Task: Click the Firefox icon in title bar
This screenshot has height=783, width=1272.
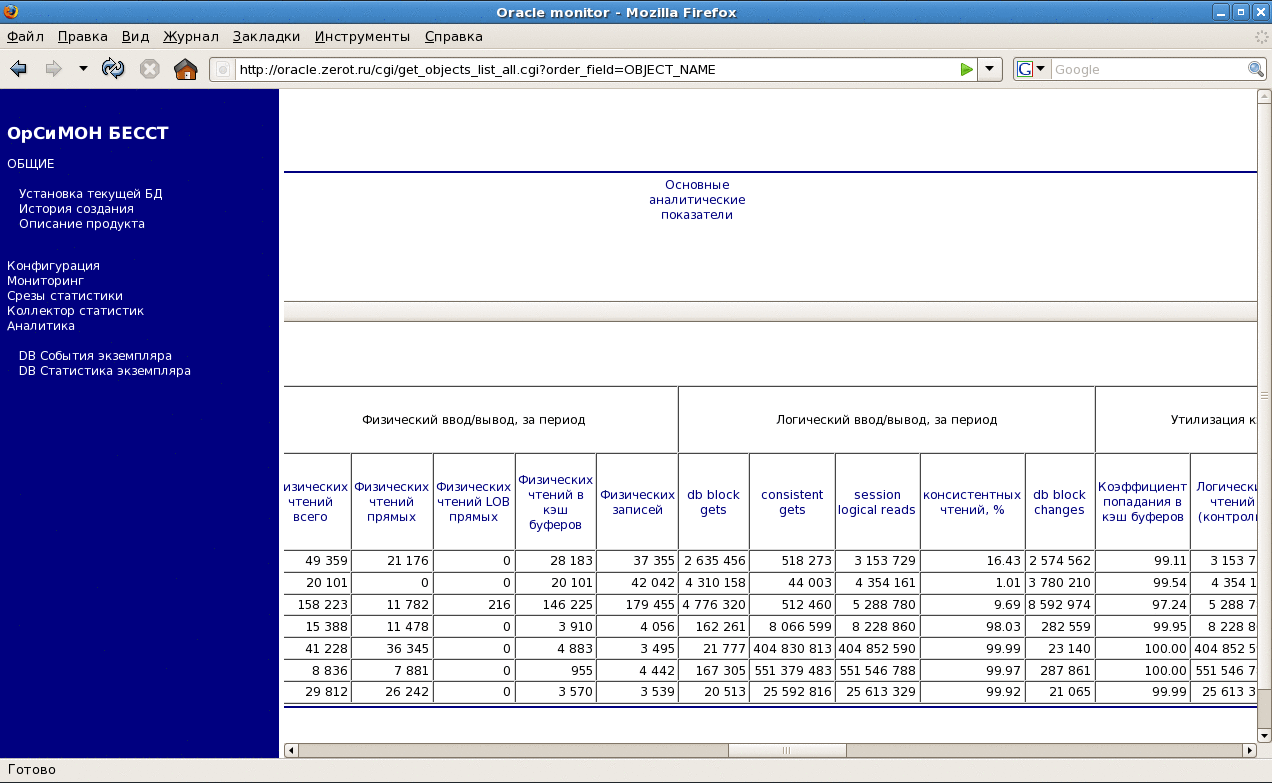Action: 11,12
